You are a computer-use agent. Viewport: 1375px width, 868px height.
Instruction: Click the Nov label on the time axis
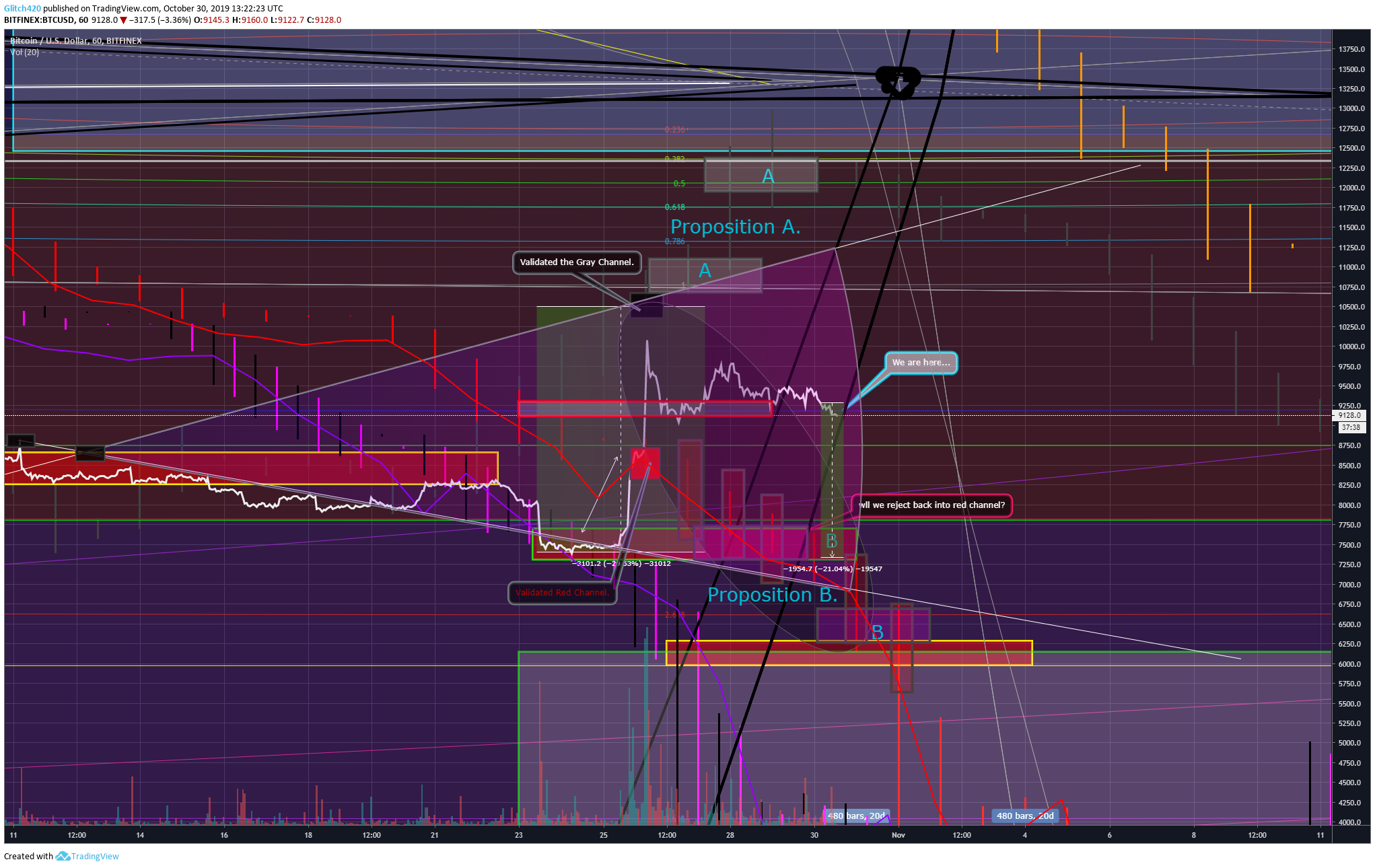pyautogui.click(x=898, y=835)
